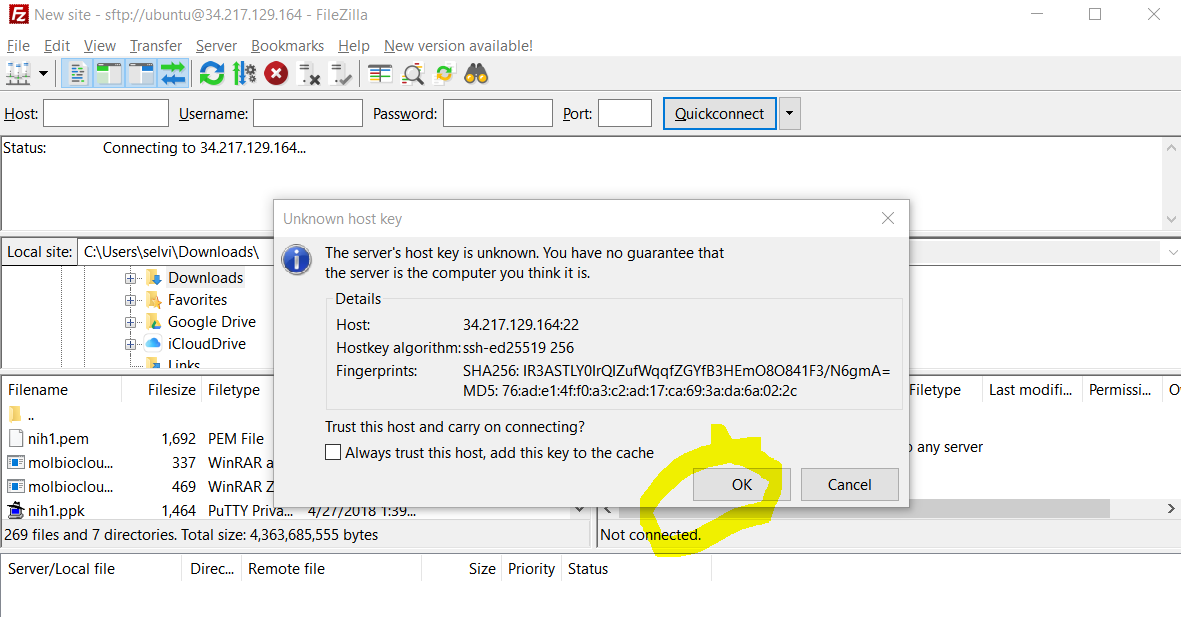Cancel current operation red icon
Viewport: 1181px width, 617px height.
tap(276, 74)
